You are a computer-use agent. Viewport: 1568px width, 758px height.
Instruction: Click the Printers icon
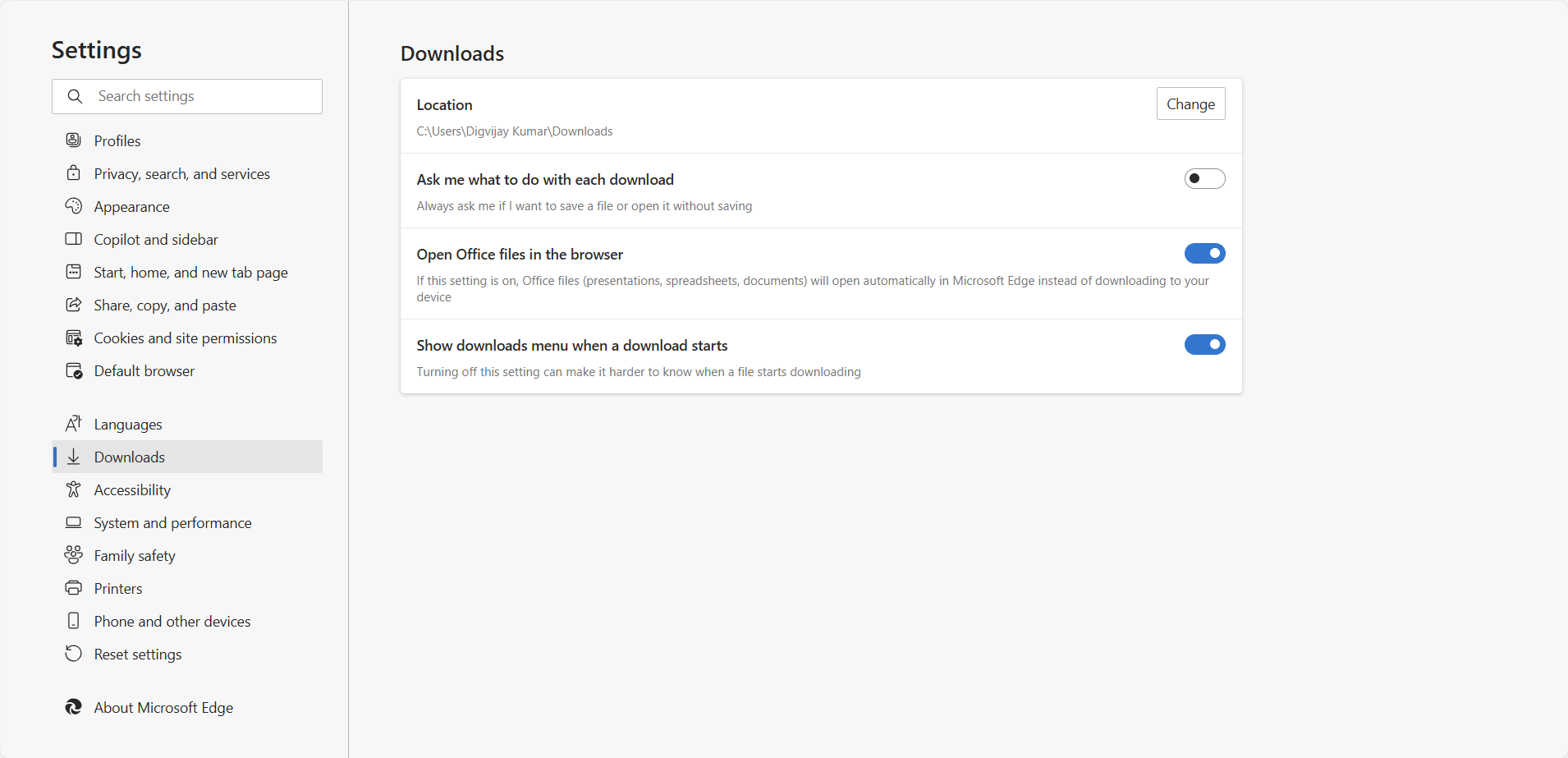(74, 588)
